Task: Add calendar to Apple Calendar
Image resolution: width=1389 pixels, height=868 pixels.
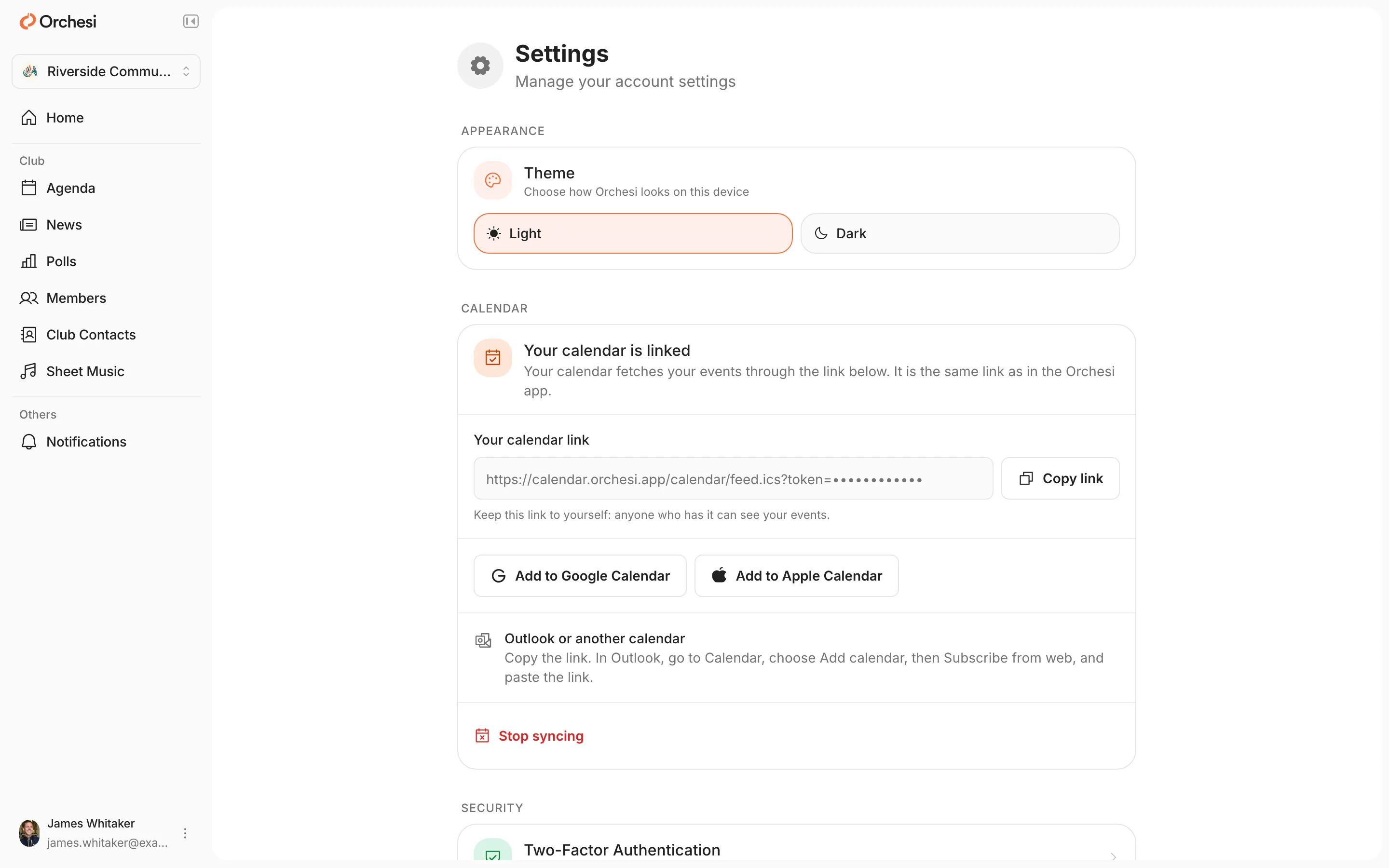Action: tap(796, 576)
